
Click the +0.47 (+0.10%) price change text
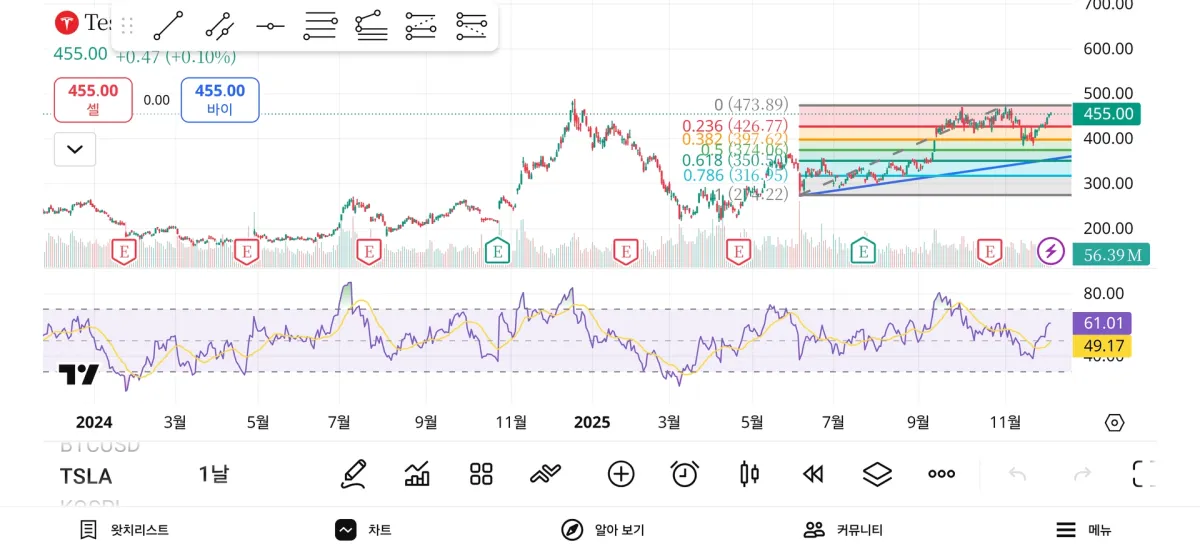pyautogui.click(x=176, y=57)
